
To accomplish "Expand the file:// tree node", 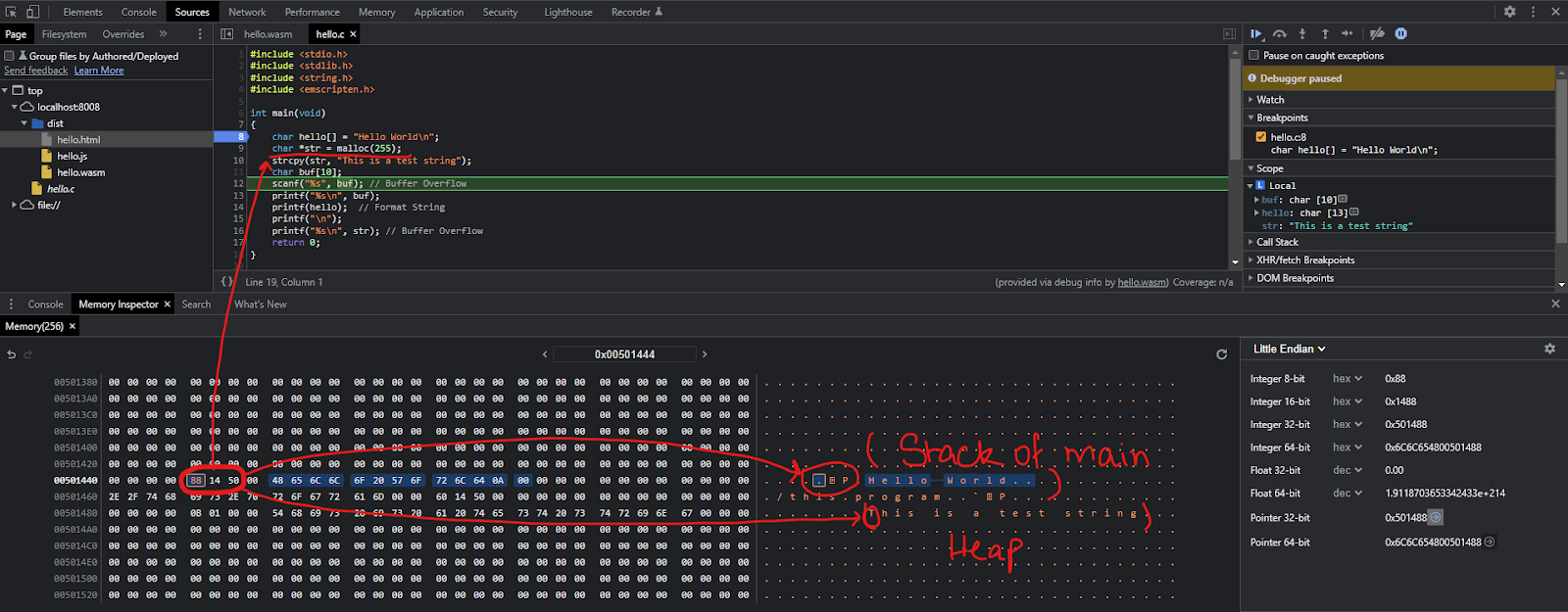I will coord(15,206).
